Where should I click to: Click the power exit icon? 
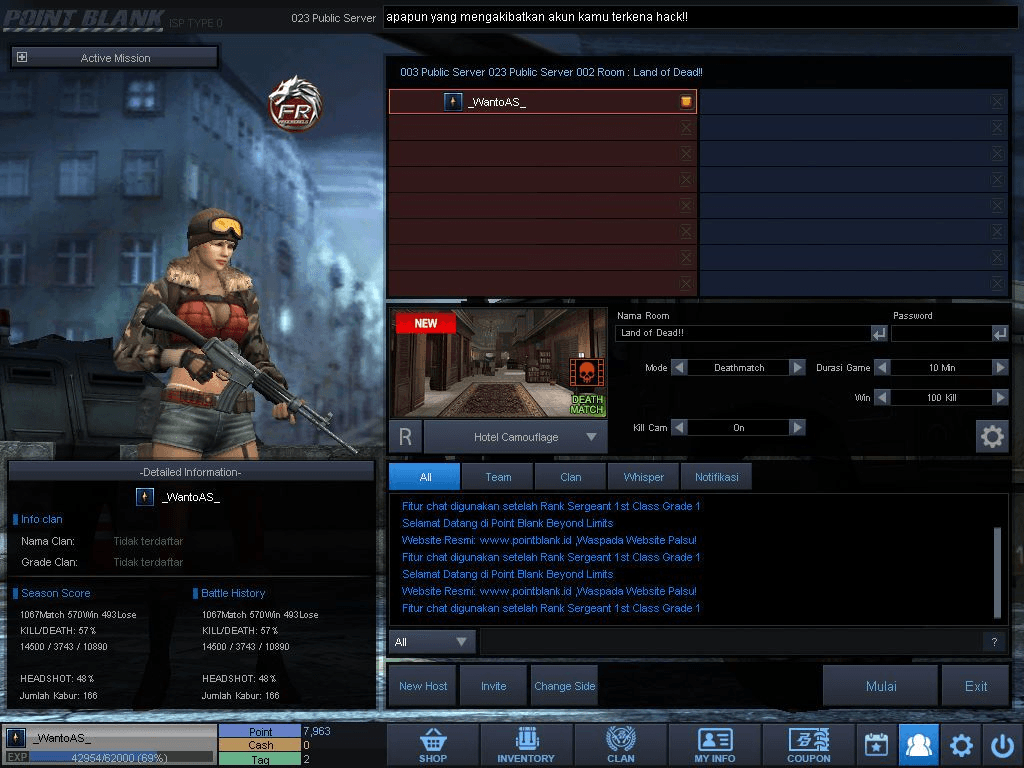click(1002, 745)
